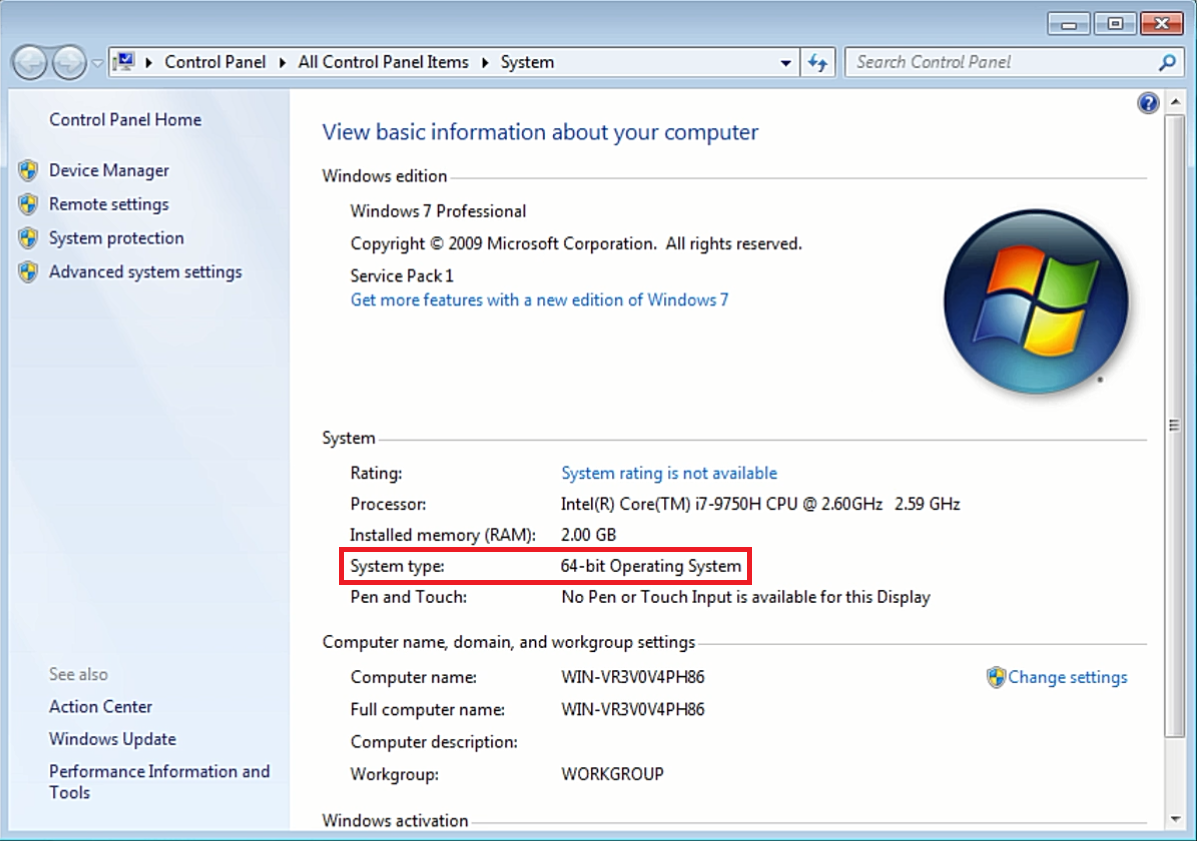
Task: Open Windows Update
Action: (x=113, y=739)
